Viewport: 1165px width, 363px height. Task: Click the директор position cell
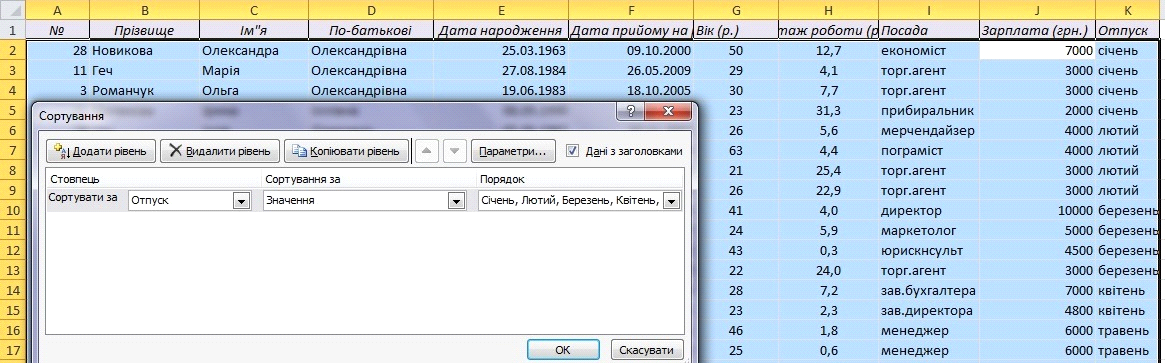pos(929,211)
